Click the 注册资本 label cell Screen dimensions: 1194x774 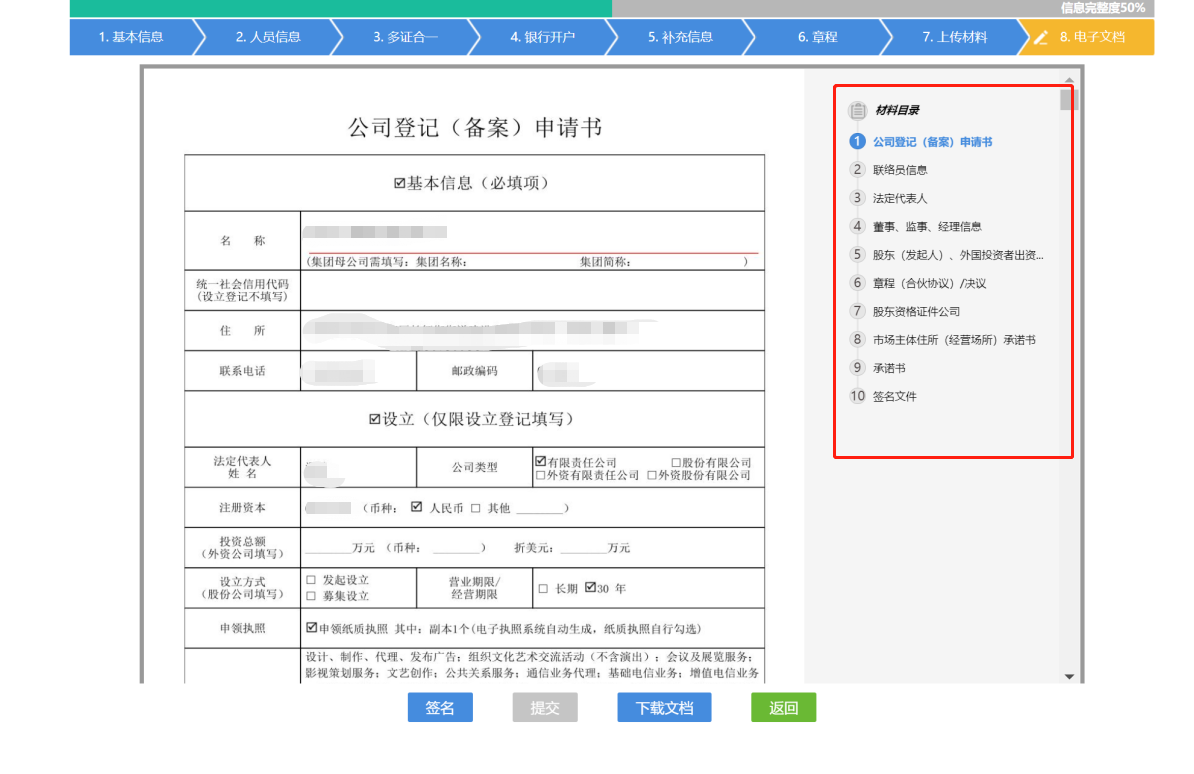click(x=242, y=507)
